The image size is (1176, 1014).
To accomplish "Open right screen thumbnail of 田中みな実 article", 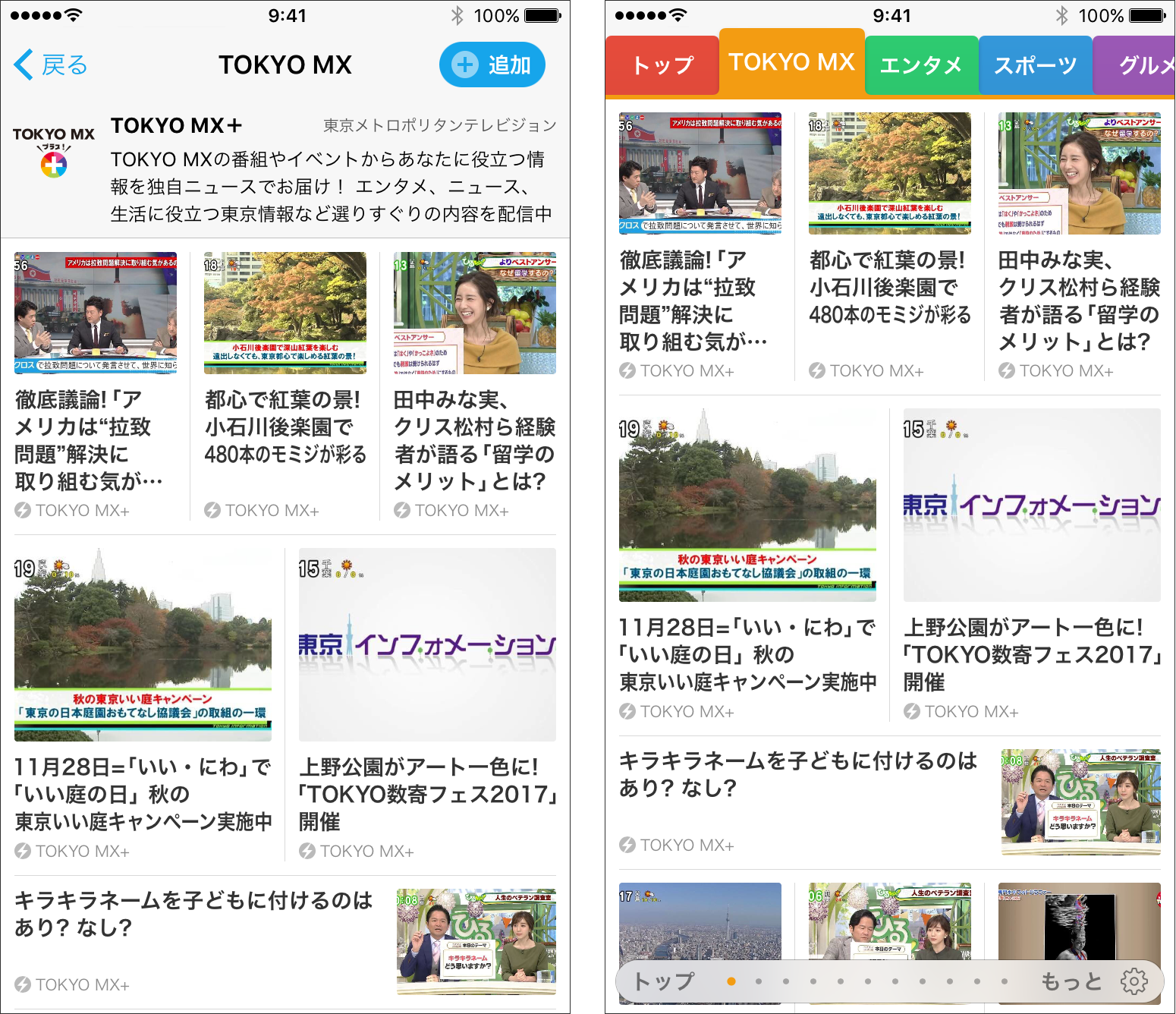I will (x=1080, y=173).
